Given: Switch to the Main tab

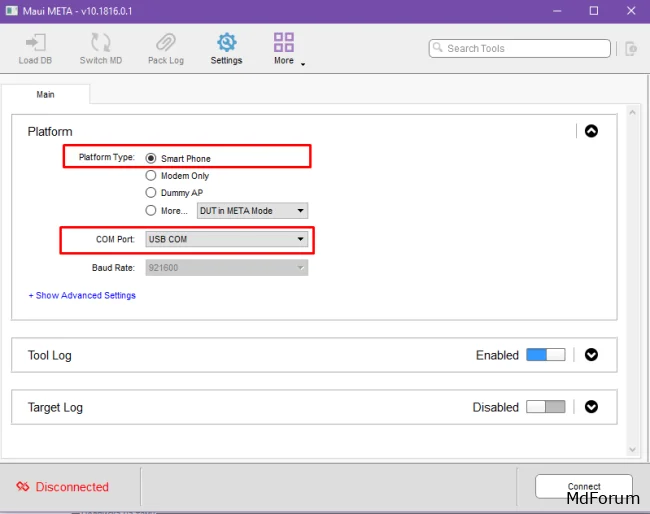Looking at the screenshot, I should pyautogui.click(x=46, y=95).
